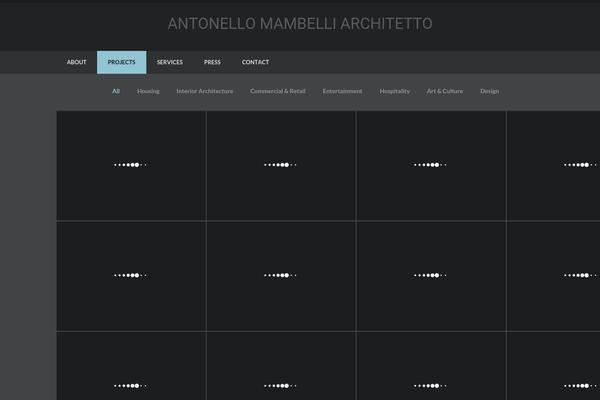Viewport: 600px width, 400px height.
Task: Choose the Hospitality filter
Action: coord(395,91)
